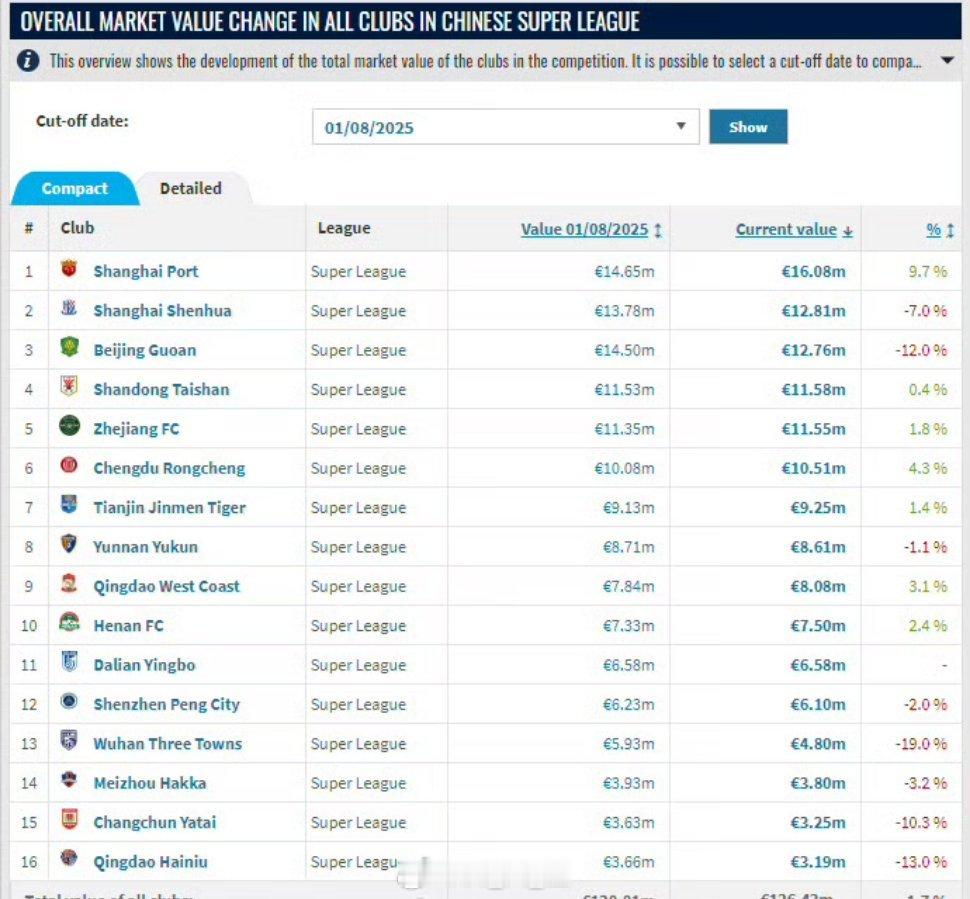Viewport: 970px width, 899px height.
Task: Open the Zhejiang FC club link
Action: tap(136, 429)
